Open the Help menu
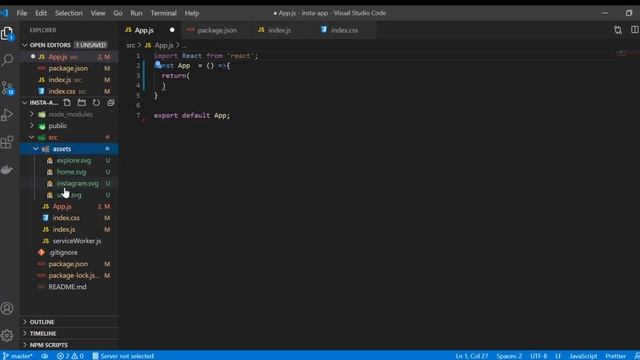 click(192, 13)
